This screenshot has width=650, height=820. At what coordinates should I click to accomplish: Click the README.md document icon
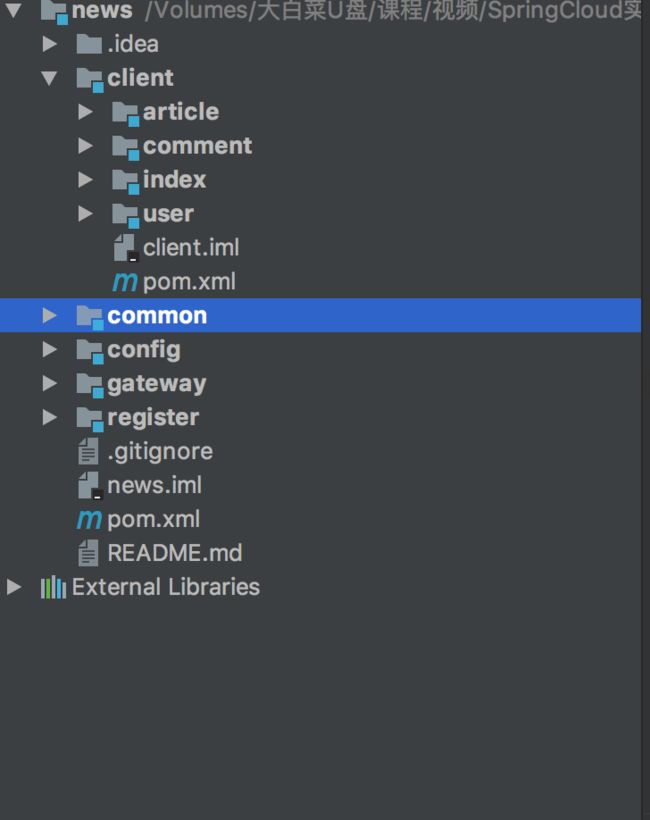88,553
